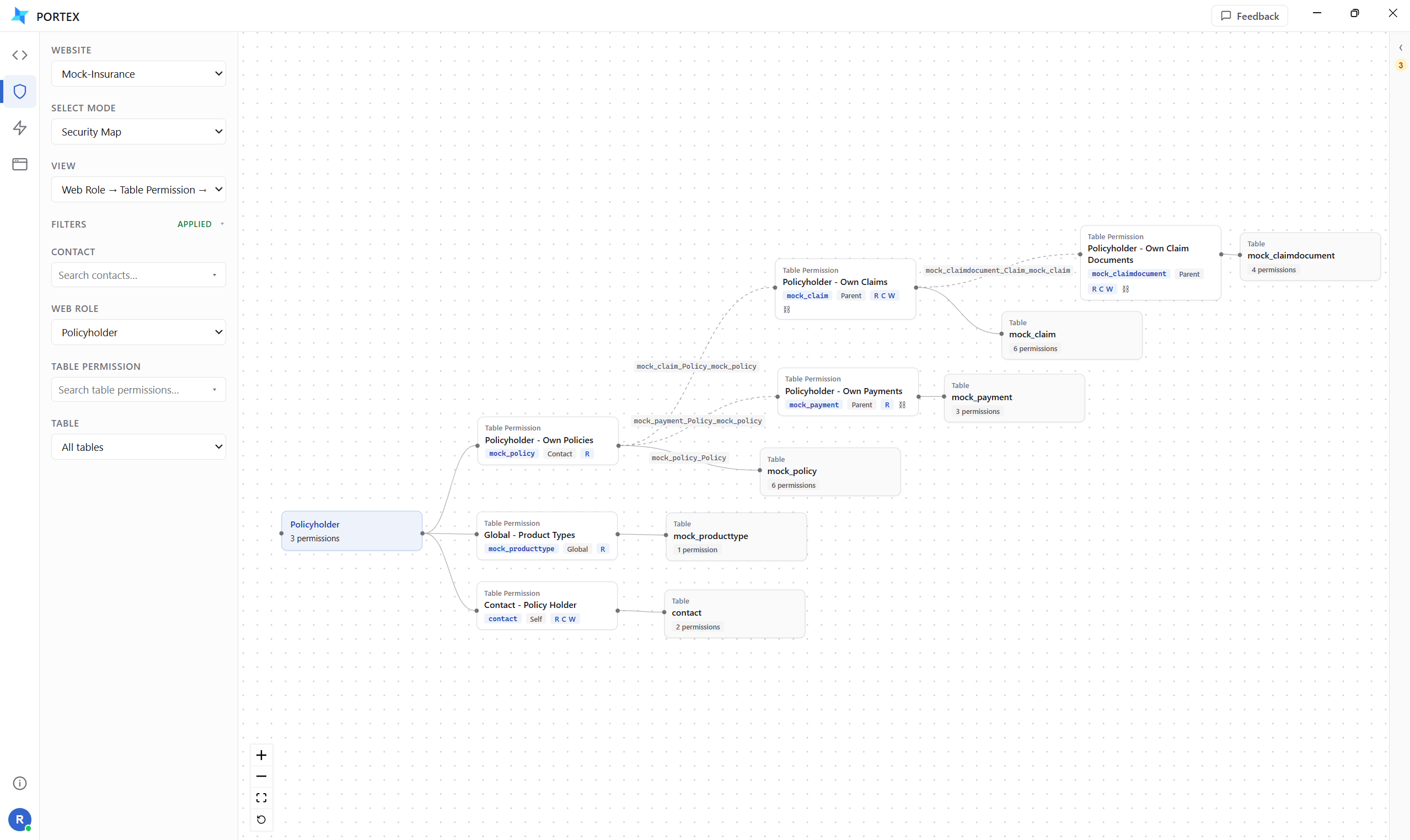Select Global - Product Types permission node

547,536
